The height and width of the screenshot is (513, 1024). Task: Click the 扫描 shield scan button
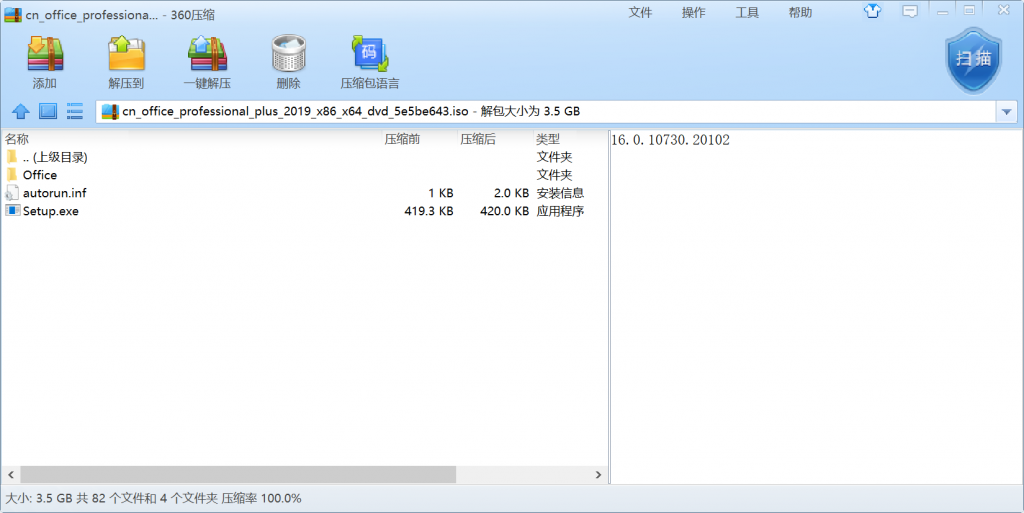click(973, 60)
